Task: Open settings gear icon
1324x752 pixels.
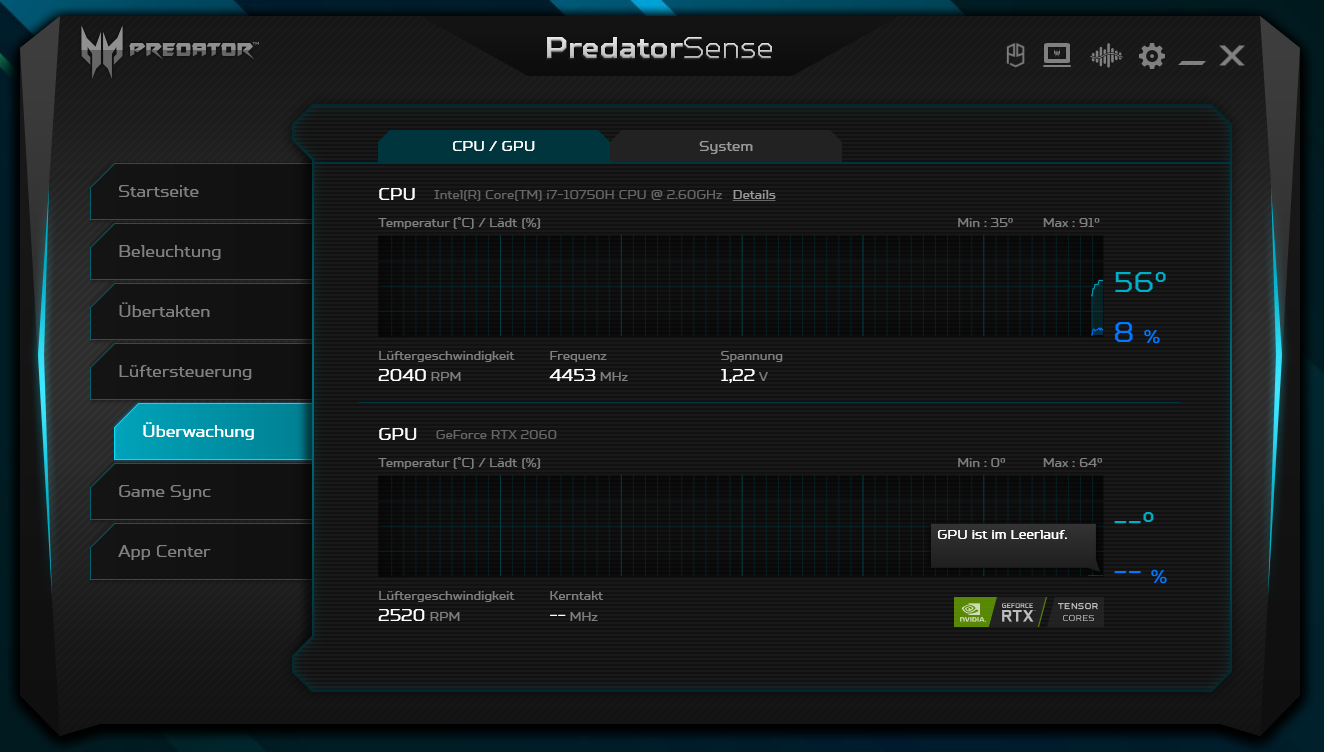Action: point(1152,56)
